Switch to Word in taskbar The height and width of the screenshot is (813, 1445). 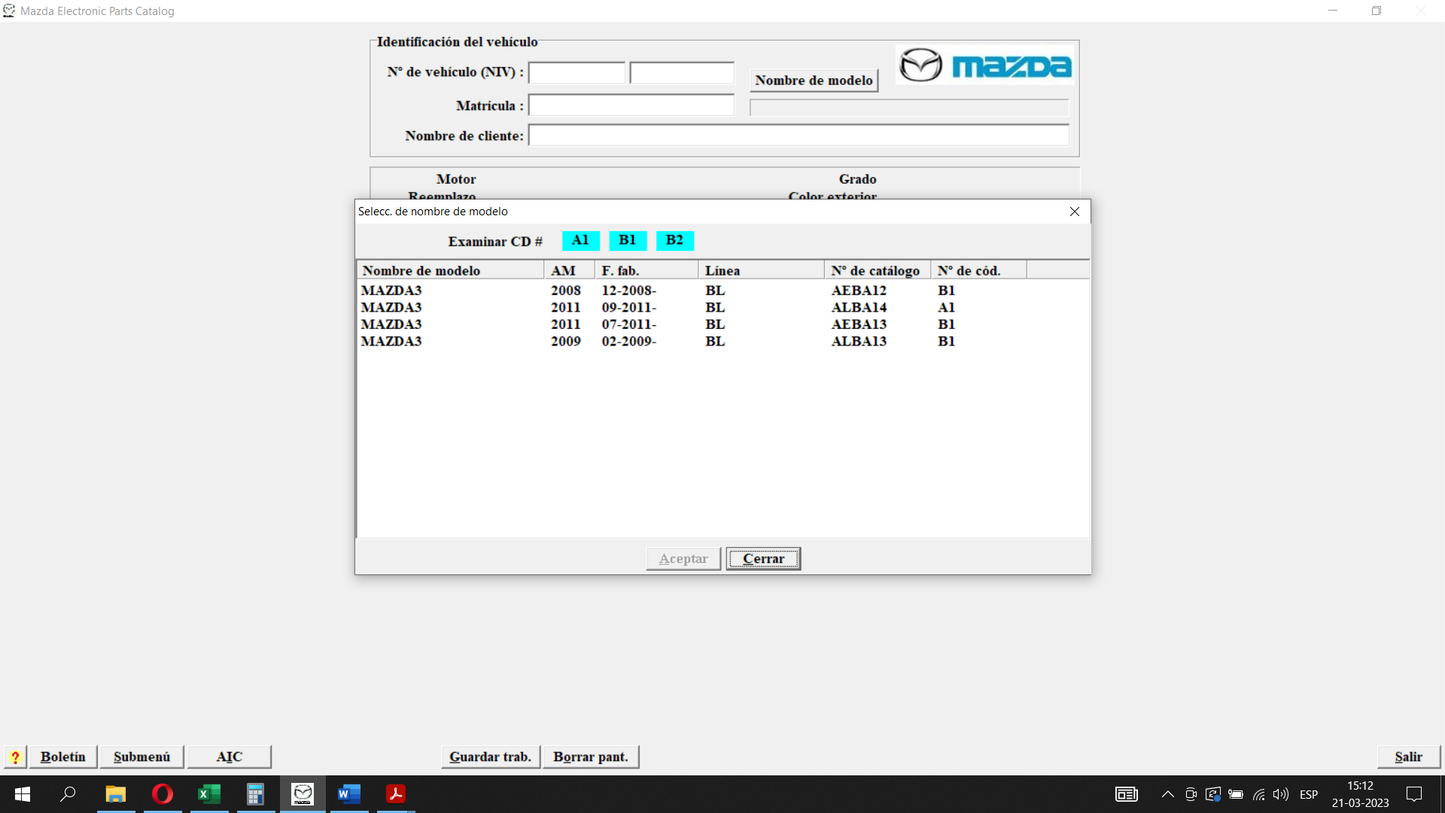coord(349,794)
